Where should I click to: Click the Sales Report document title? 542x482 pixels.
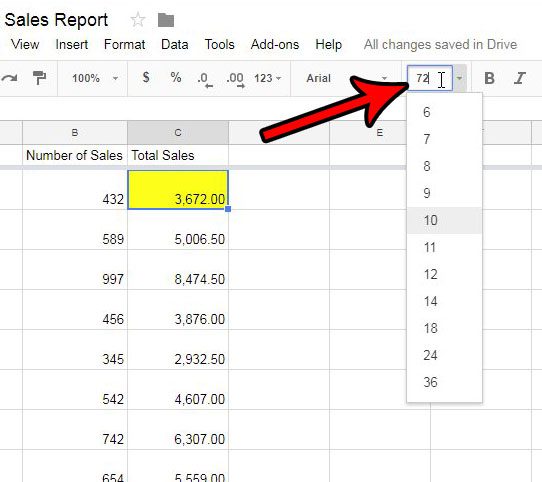pyautogui.click(x=56, y=20)
